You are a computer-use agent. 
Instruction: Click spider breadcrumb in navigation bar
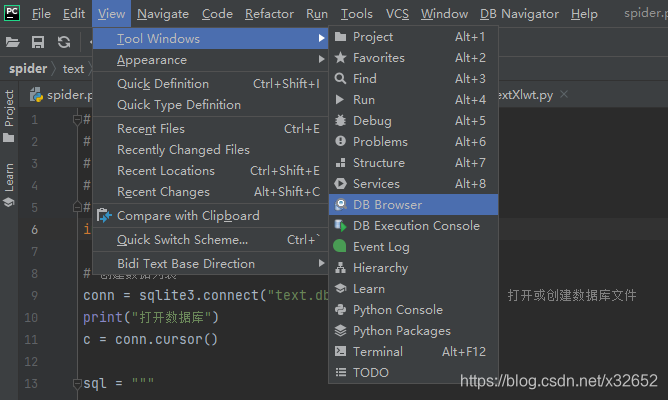tap(28, 69)
